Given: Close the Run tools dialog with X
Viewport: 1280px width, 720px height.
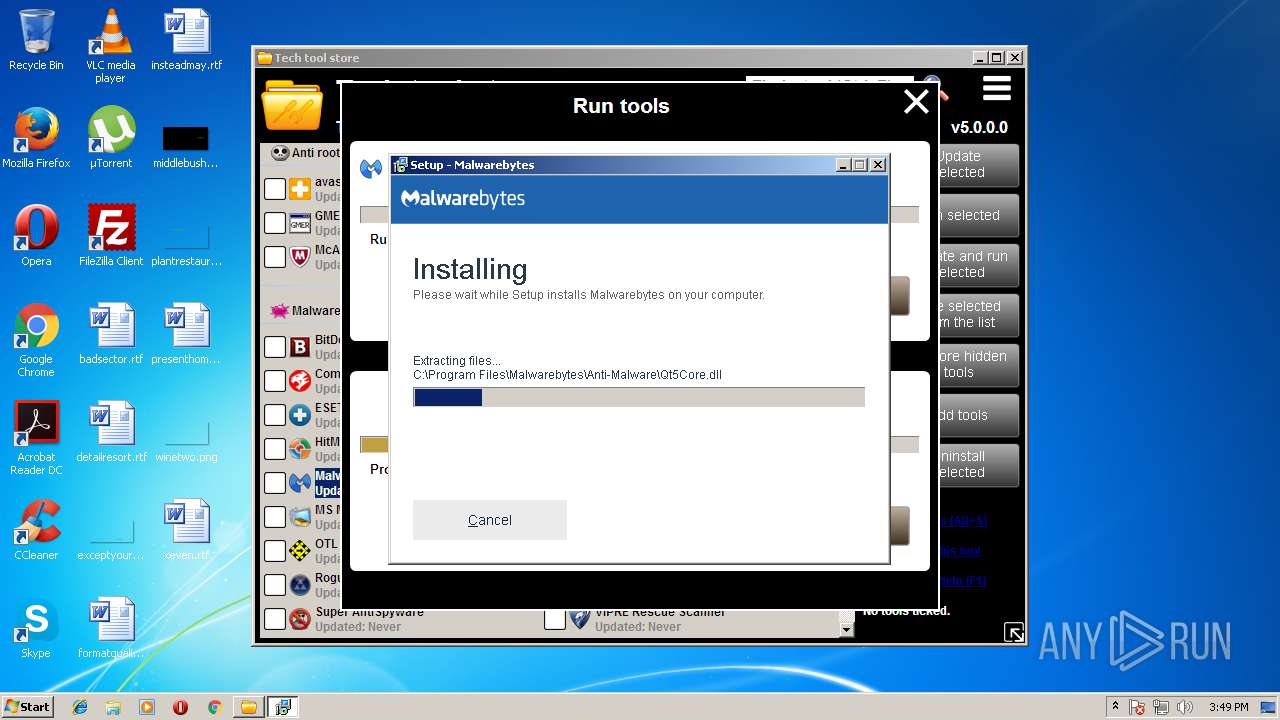Looking at the screenshot, I should (x=916, y=101).
